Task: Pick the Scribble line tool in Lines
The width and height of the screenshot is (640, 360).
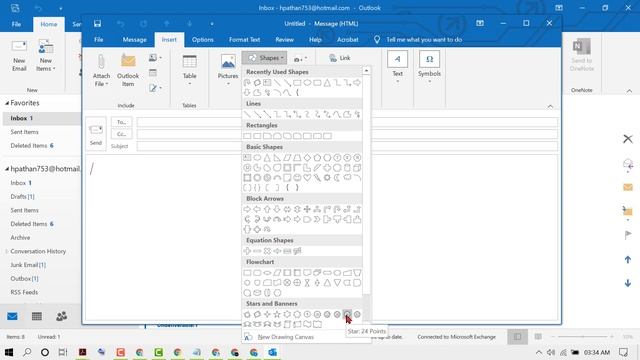Action: point(357,115)
